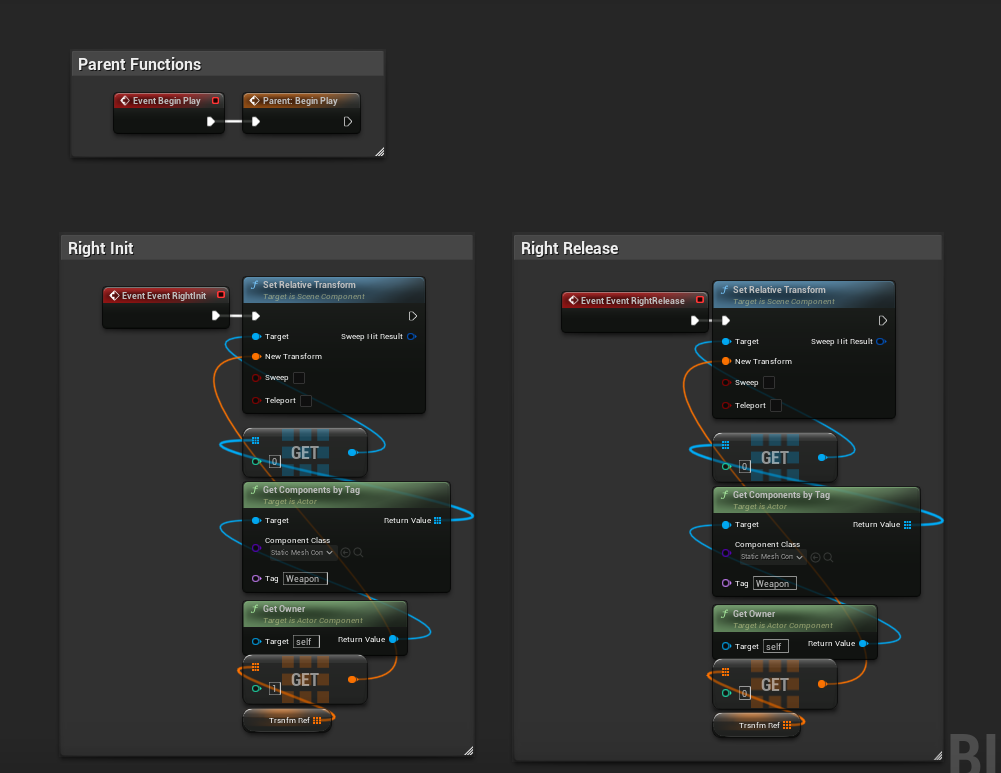
Task: Click output exec pin on Parent: Begin Play
Action: tap(348, 122)
